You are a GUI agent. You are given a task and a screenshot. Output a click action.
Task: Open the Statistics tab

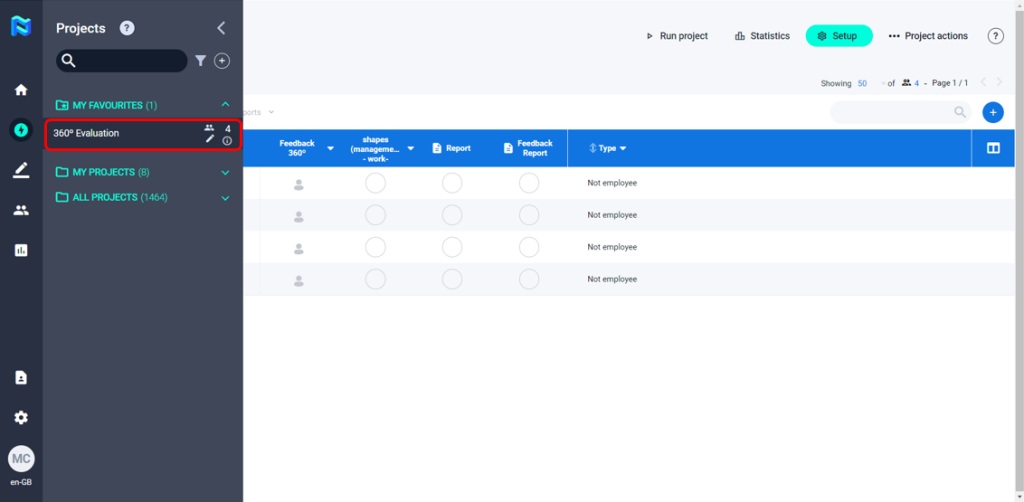pyautogui.click(x=762, y=36)
